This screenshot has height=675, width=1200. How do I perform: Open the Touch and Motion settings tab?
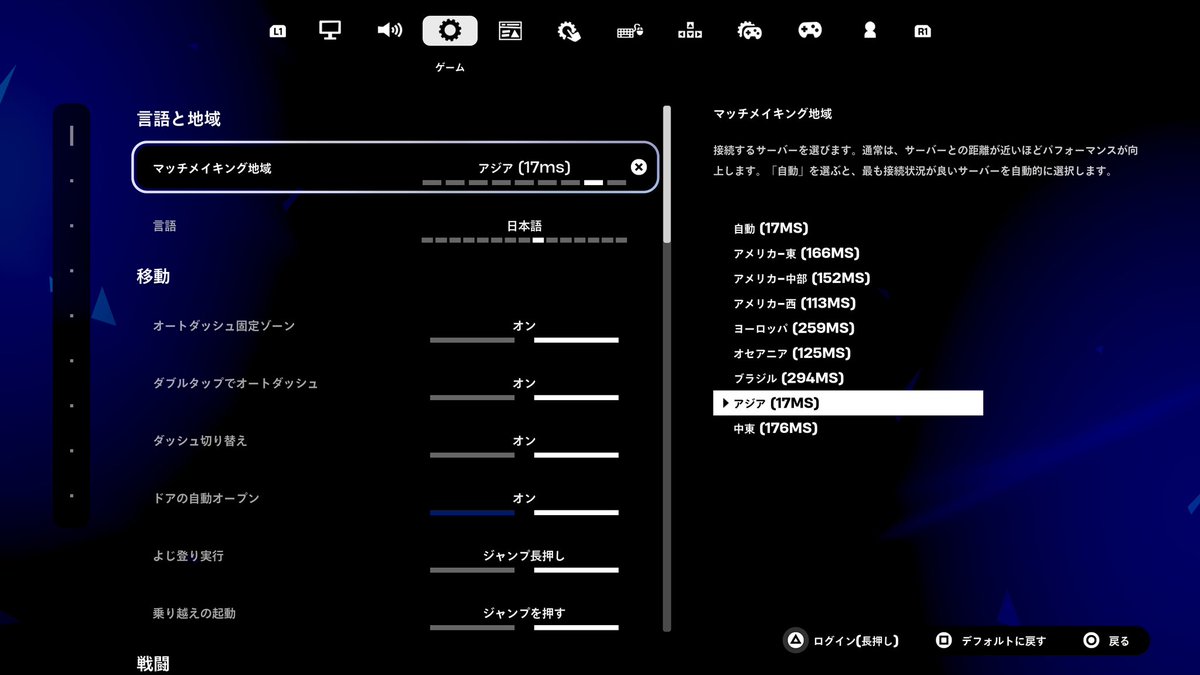point(569,31)
